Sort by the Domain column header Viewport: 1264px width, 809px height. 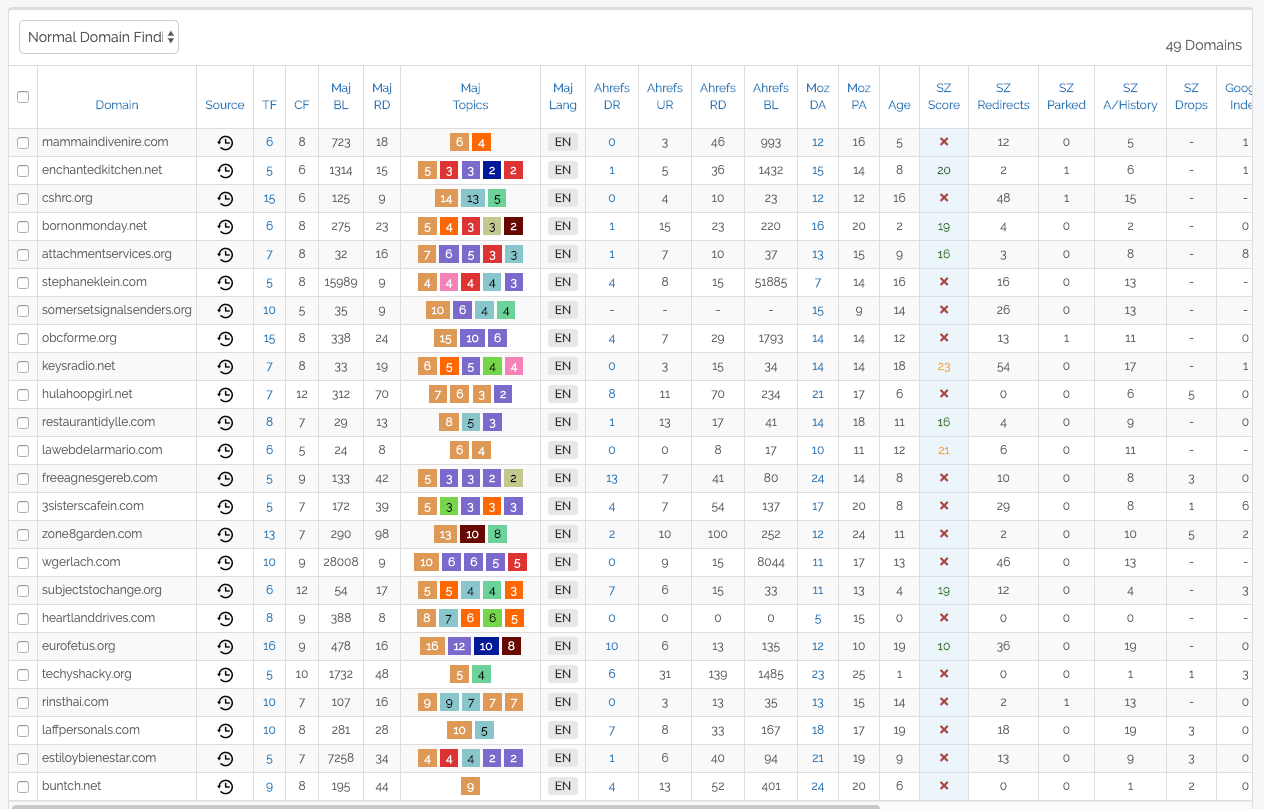click(117, 105)
